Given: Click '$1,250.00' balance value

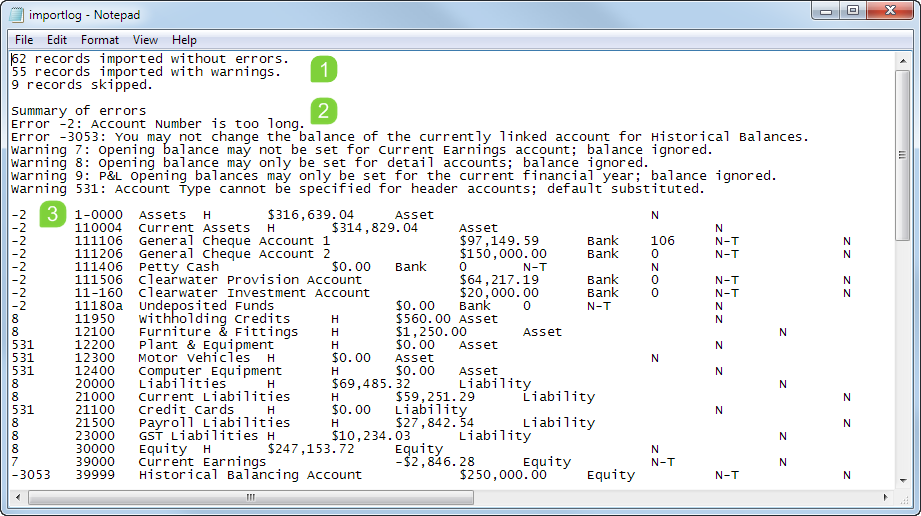Looking at the screenshot, I should tap(431, 331).
